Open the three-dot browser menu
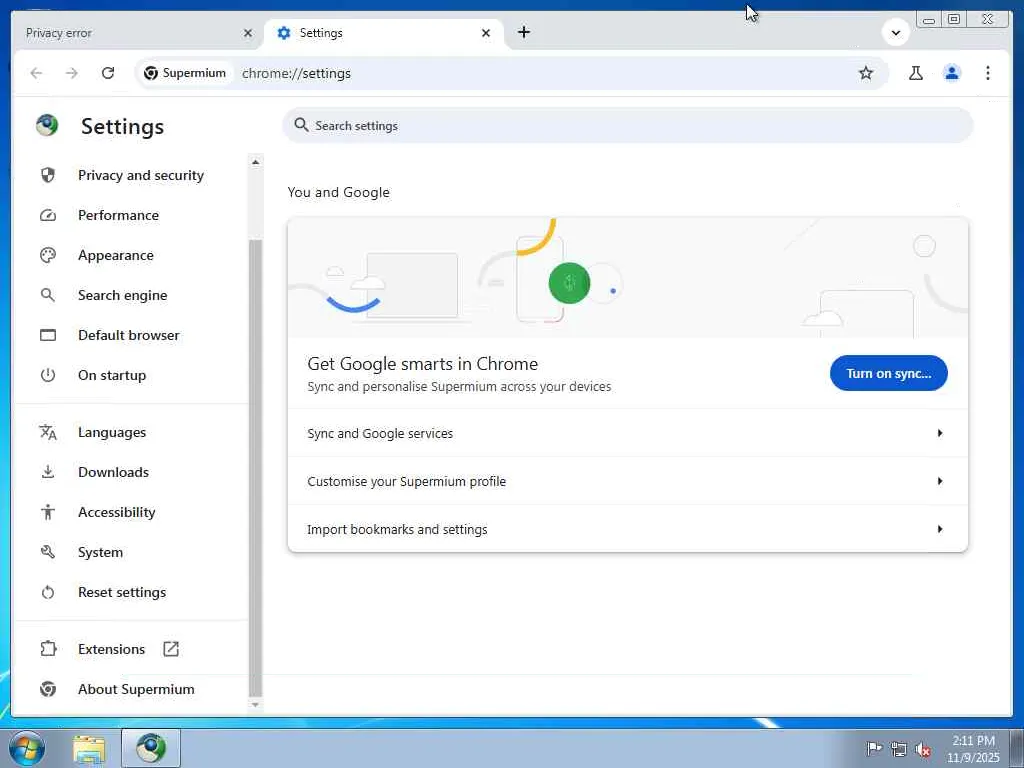This screenshot has width=1024, height=768. point(987,73)
